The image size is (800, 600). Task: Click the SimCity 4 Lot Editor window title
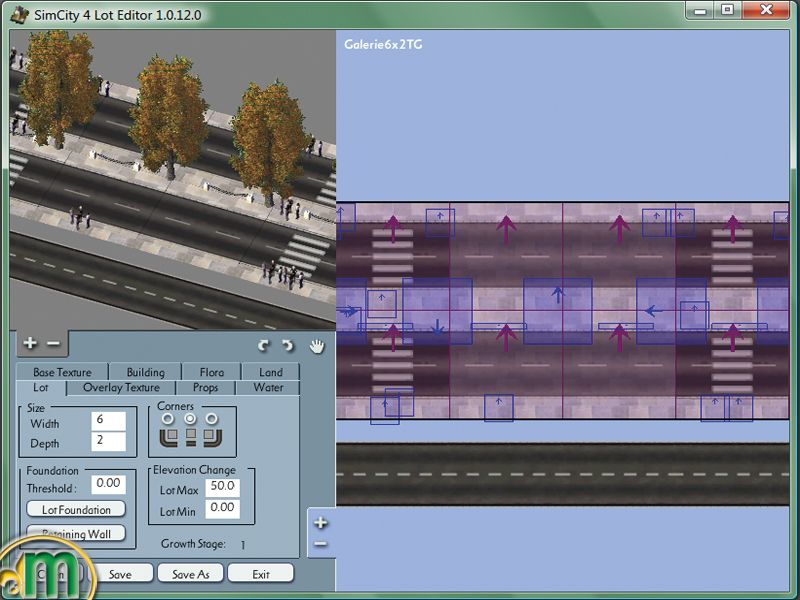coord(118,15)
